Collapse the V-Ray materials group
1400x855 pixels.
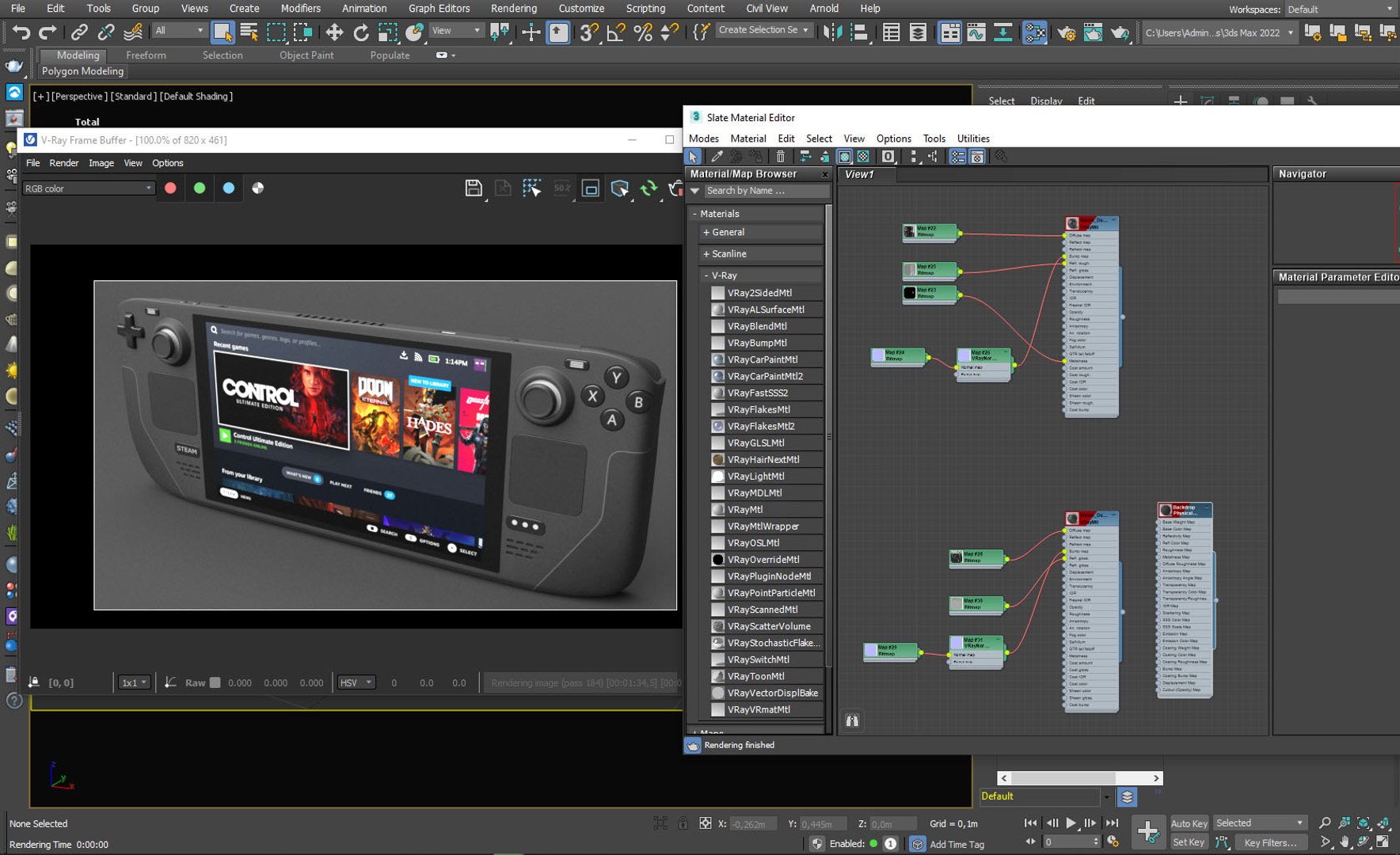(x=706, y=275)
